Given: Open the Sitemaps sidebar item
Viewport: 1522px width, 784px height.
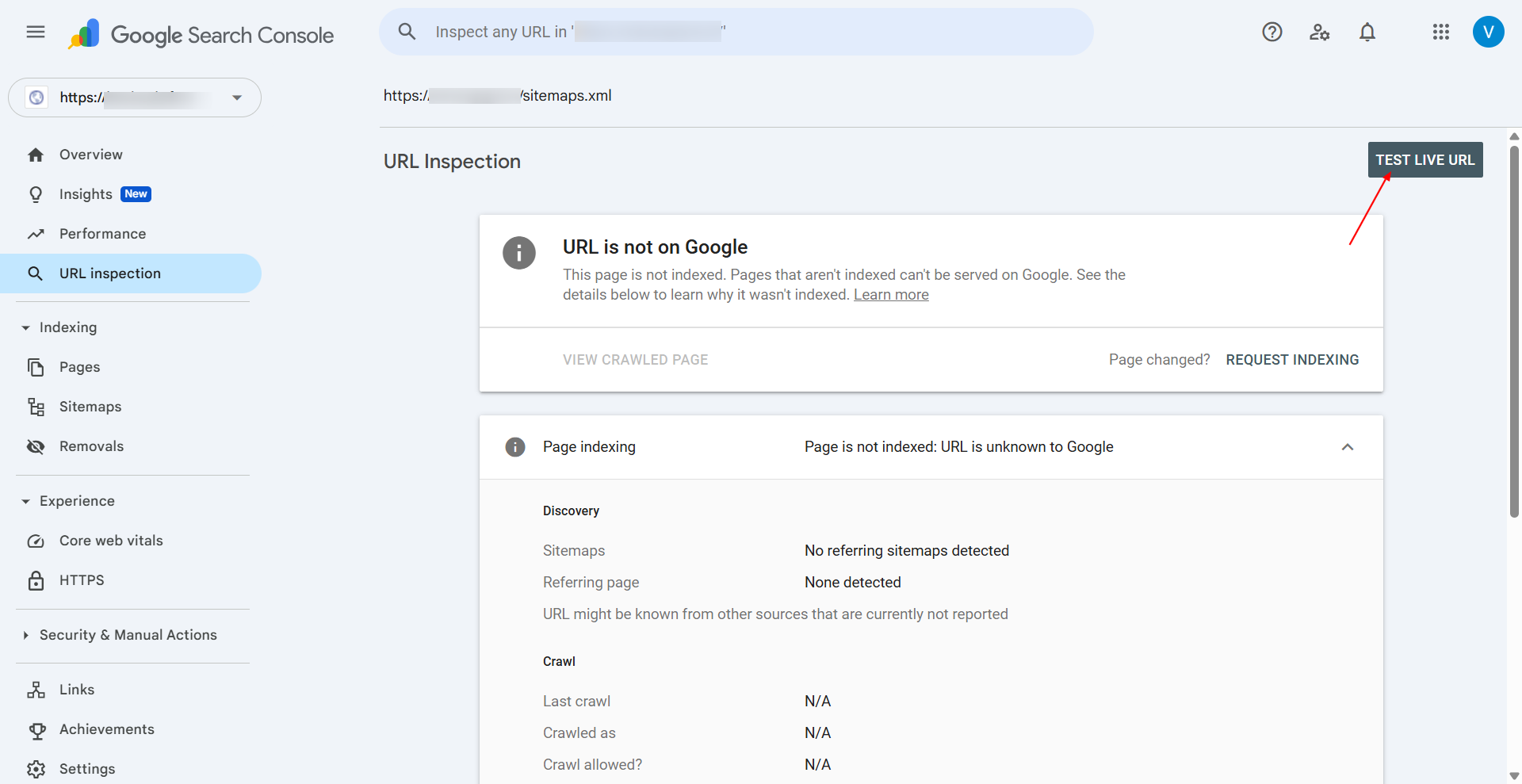Looking at the screenshot, I should tap(90, 407).
